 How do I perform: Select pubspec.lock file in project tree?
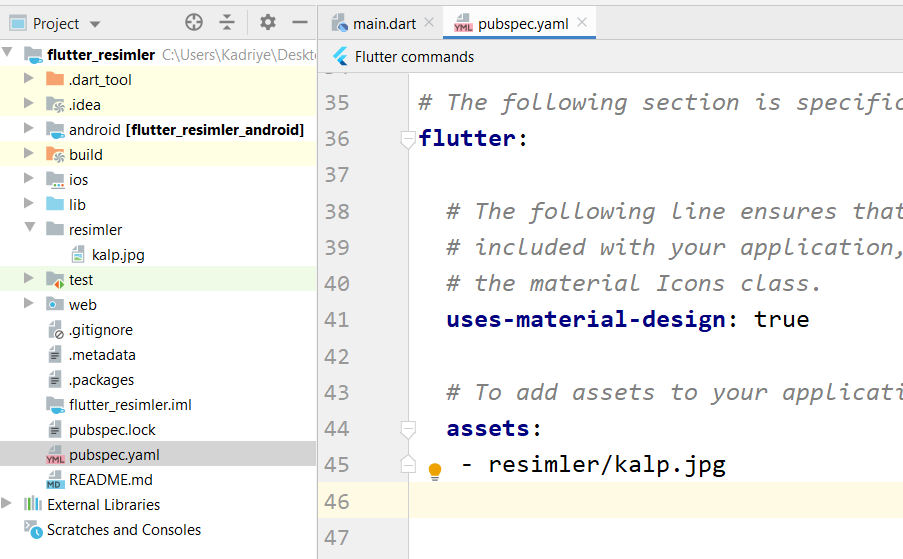(x=112, y=430)
